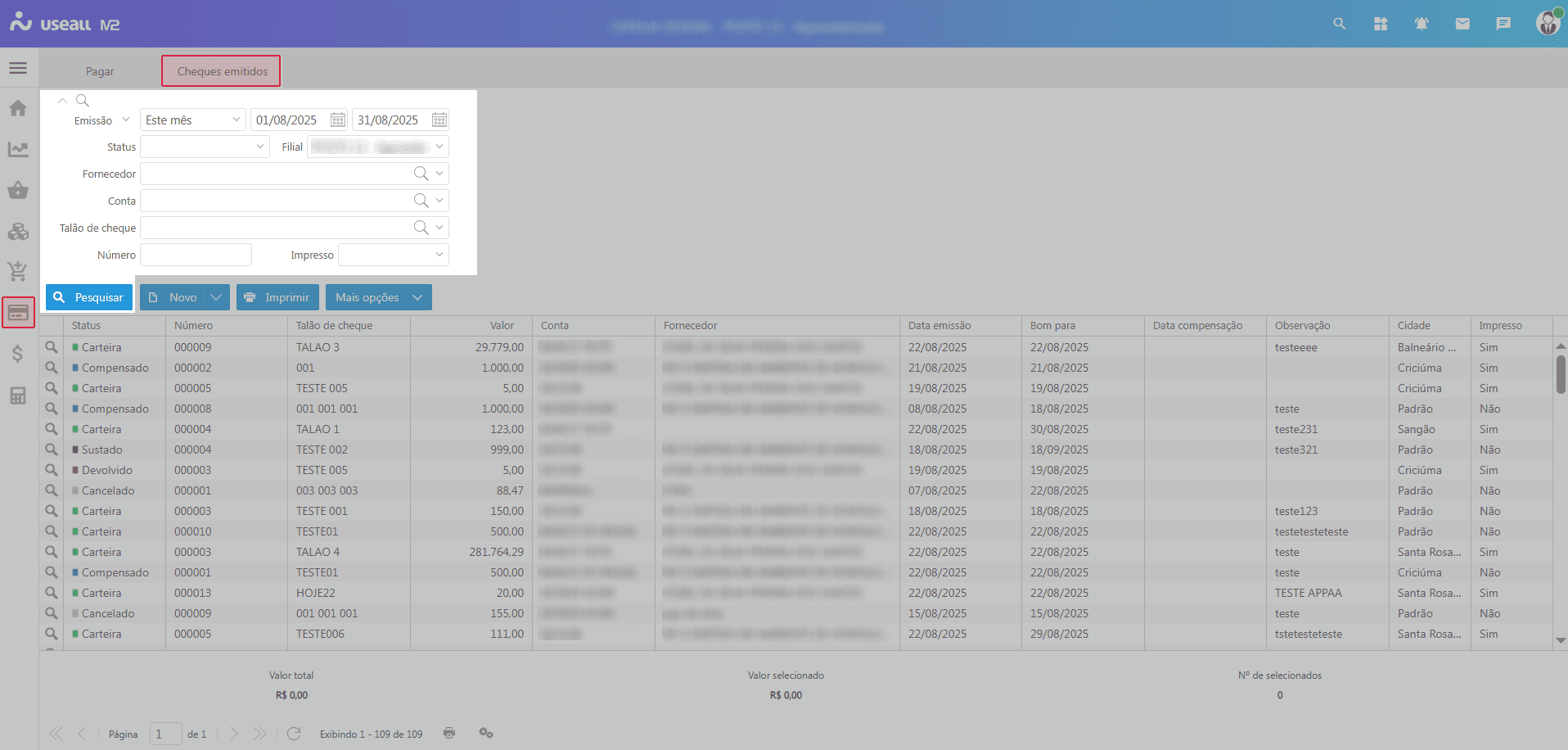Image resolution: width=1568 pixels, height=750 pixels.
Task: Open the shopping basket sidebar module
Action: 18,191
